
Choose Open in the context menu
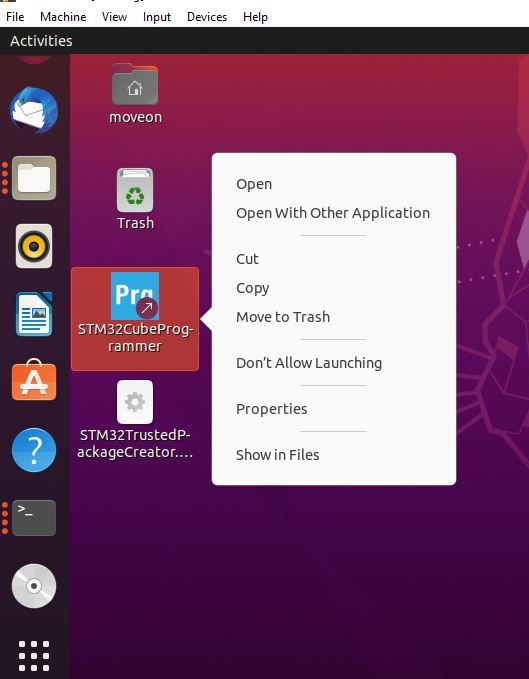tap(254, 184)
